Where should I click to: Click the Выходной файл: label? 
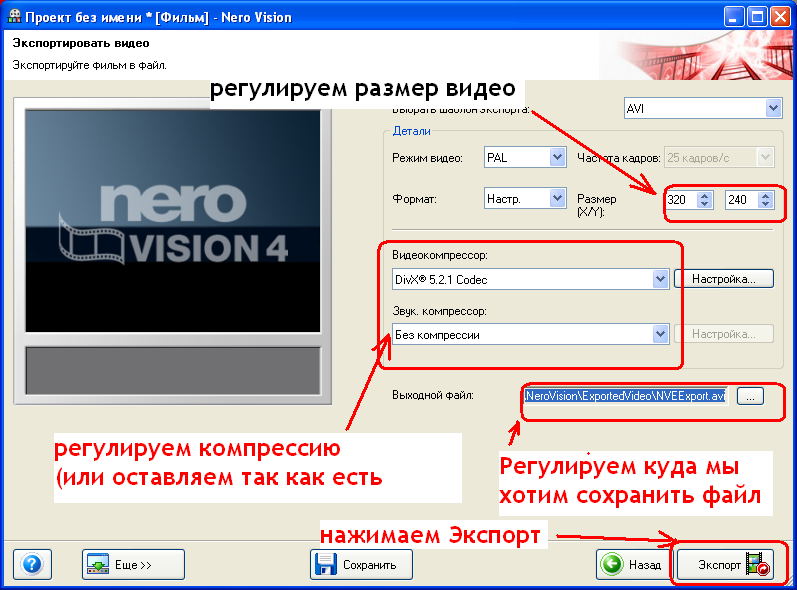tap(433, 395)
